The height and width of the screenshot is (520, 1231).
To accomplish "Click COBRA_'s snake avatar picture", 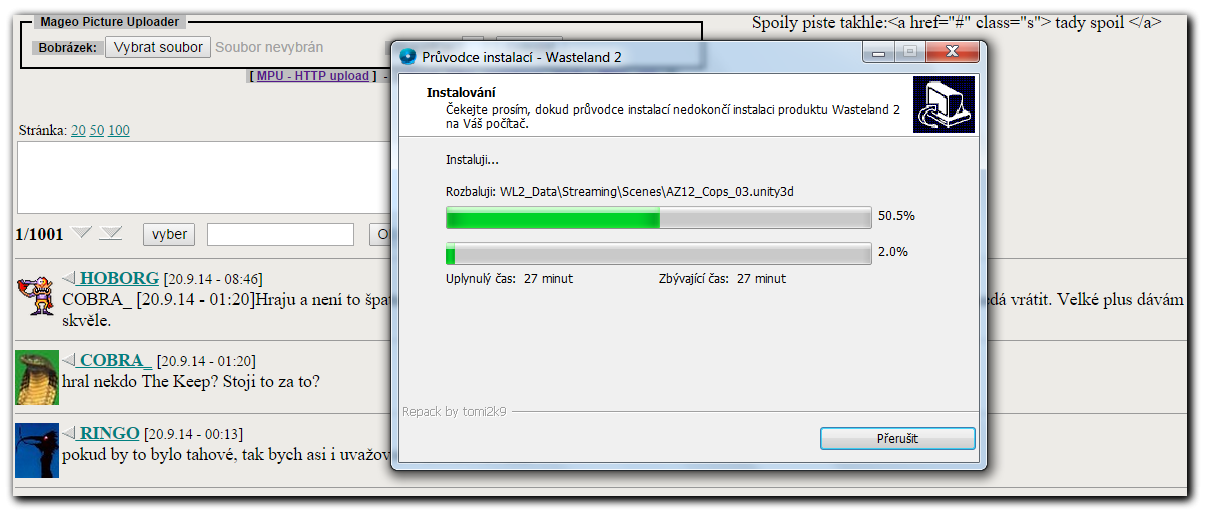I will tap(37, 378).
